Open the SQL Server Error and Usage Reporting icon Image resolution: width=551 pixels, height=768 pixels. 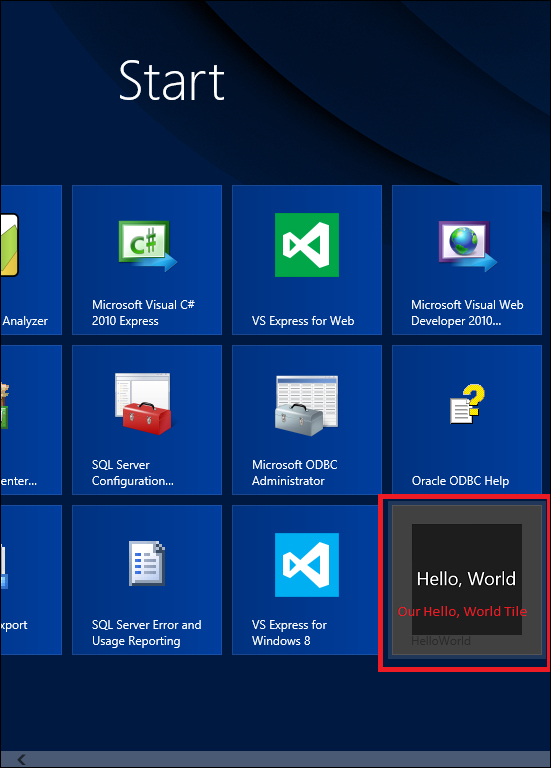pyautogui.click(x=146, y=563)
